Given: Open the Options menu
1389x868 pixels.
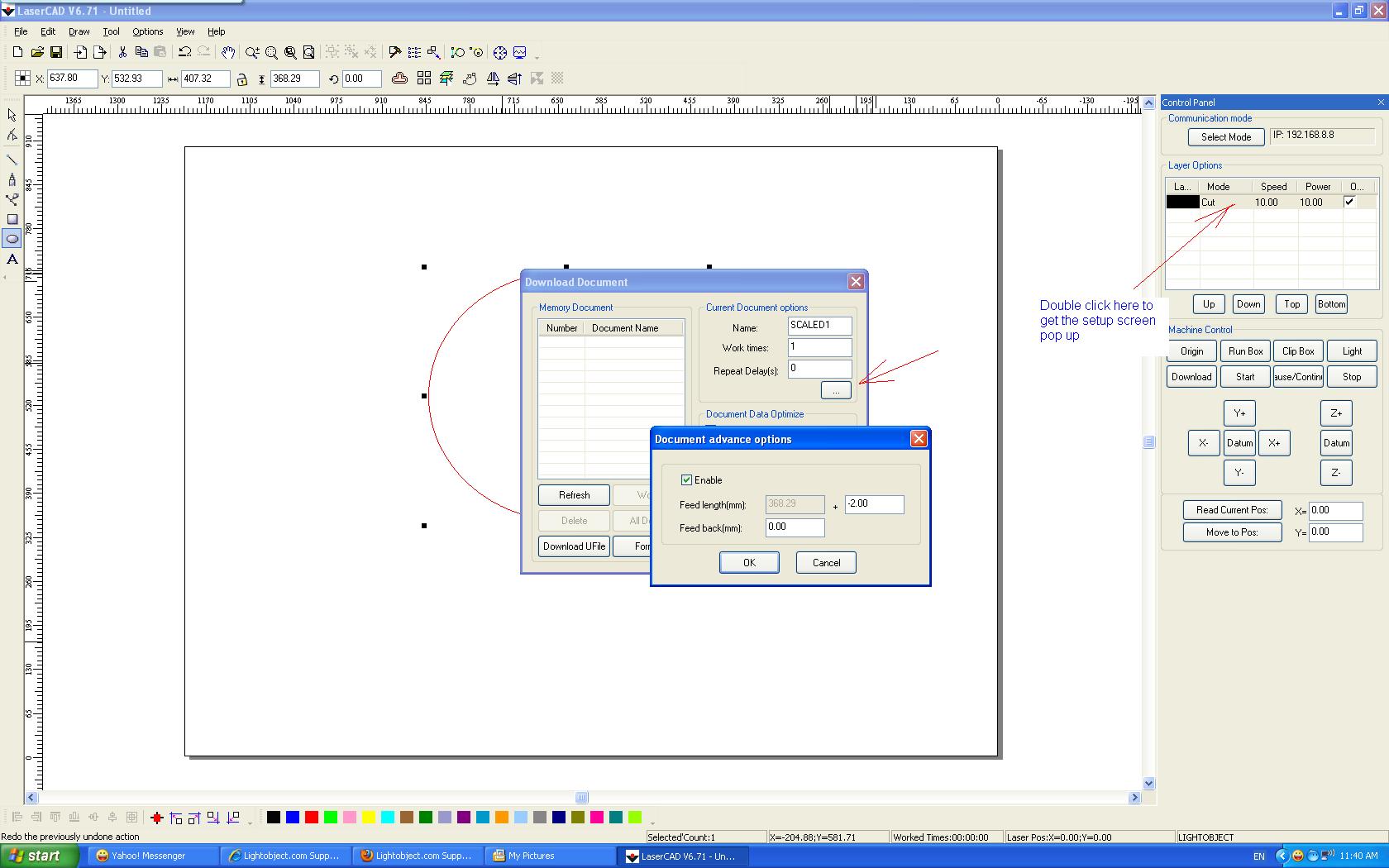Looking at the screenshot, I should tap(147, 31).
